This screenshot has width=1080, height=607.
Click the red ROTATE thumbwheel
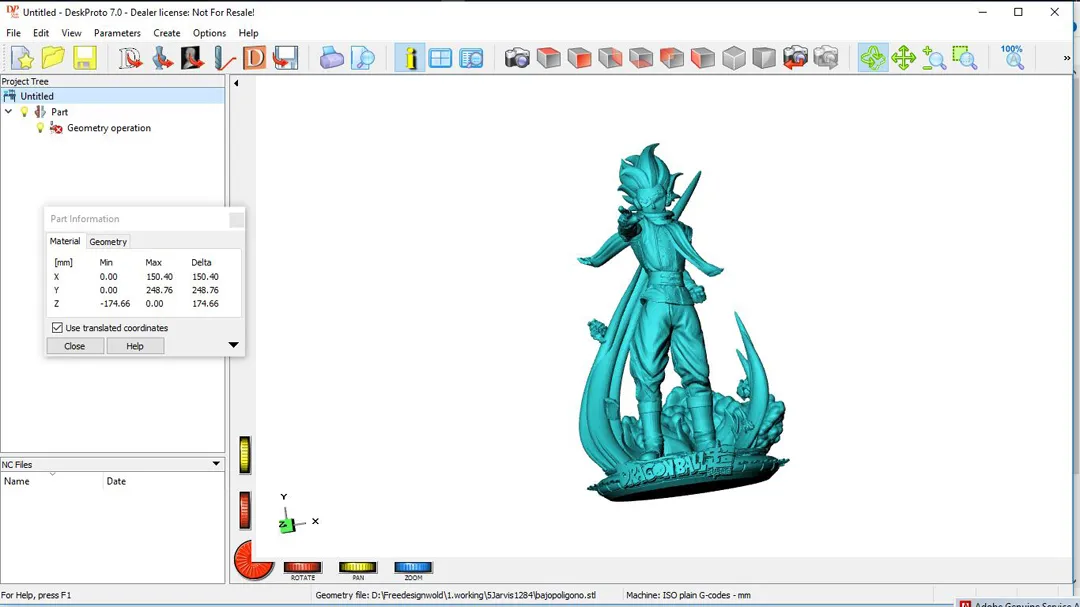point(302,567)
